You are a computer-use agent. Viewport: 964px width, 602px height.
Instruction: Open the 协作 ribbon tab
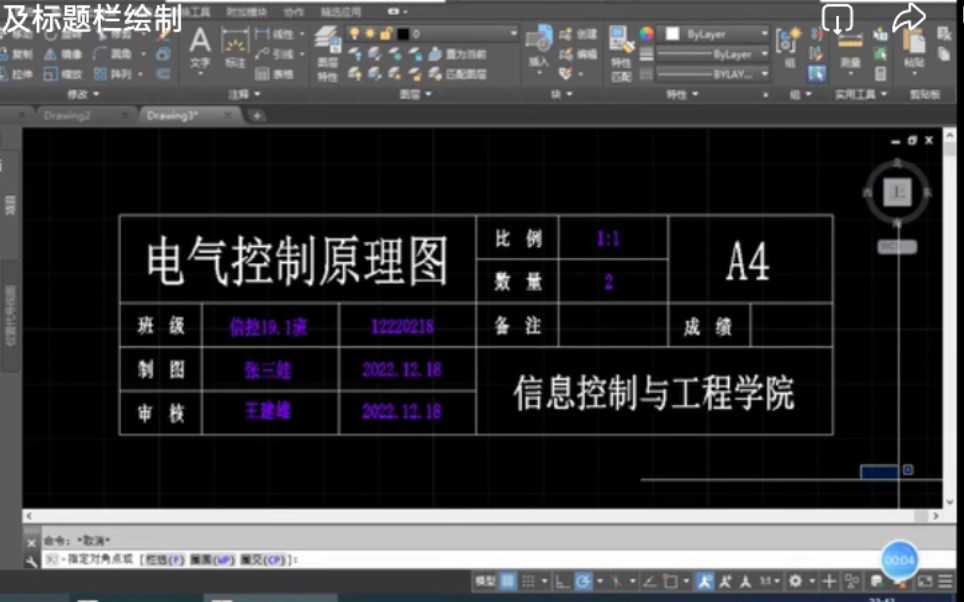pos(293,12)
